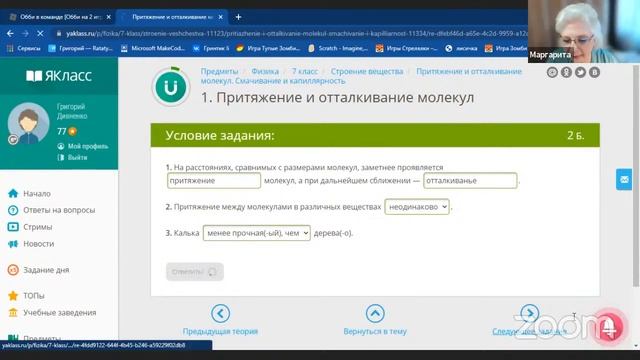This screenshot has width=640, height=360.
Task: Open the blue mail envelope side button
Action: [x=624, y=180]
